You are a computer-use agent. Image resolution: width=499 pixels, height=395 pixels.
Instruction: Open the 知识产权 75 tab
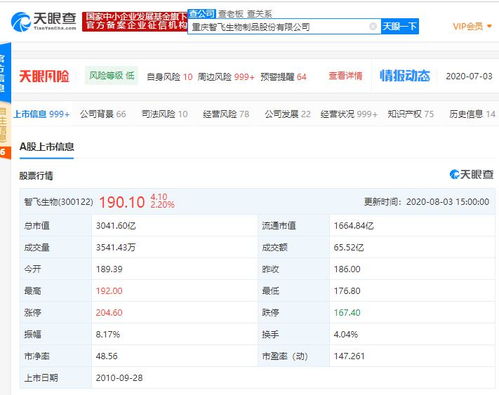click(x=411, y=114)
